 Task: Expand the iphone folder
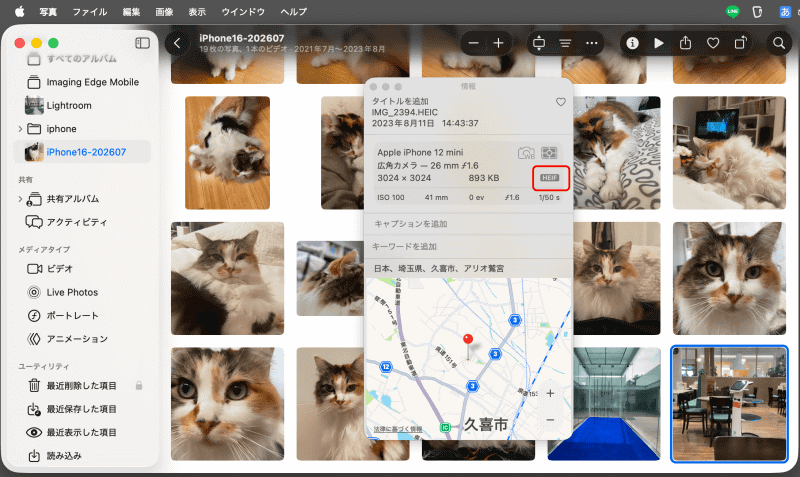[20, 129]
